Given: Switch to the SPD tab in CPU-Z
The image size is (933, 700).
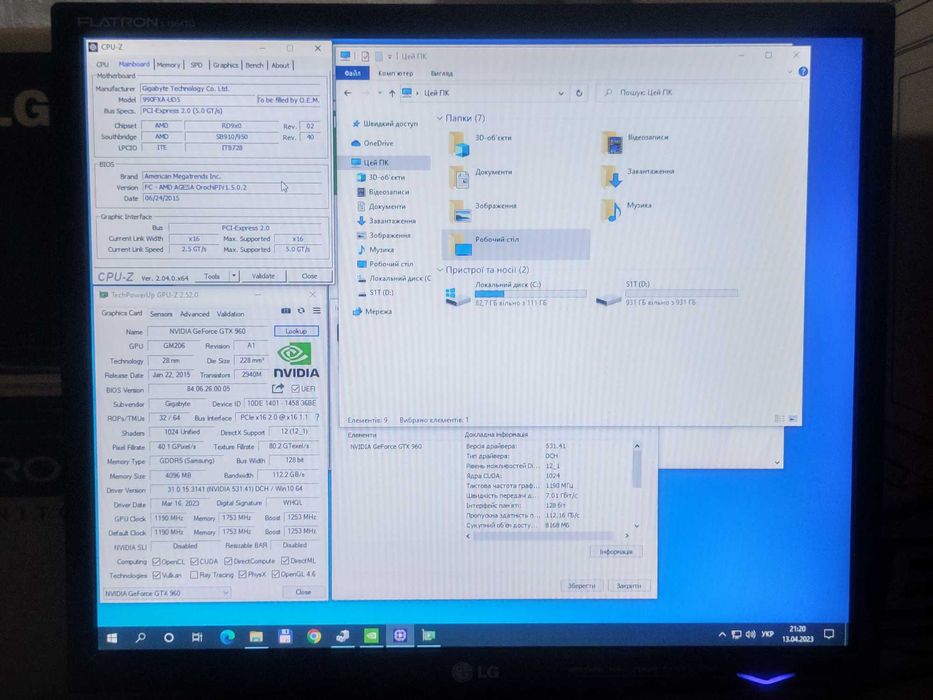Looking at the screenshot, I should coord(196,65).
